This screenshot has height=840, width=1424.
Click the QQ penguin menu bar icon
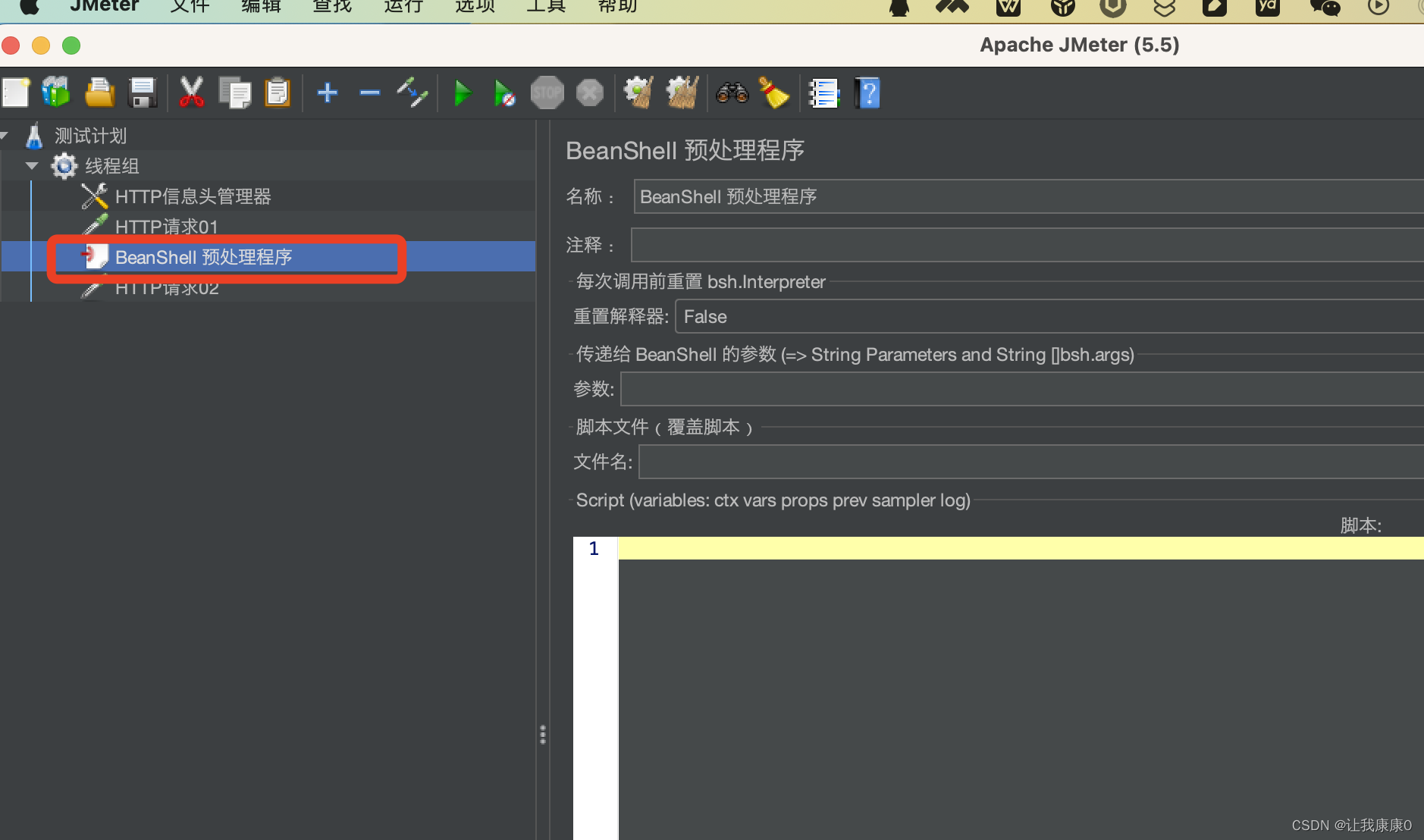click(899, 7)
